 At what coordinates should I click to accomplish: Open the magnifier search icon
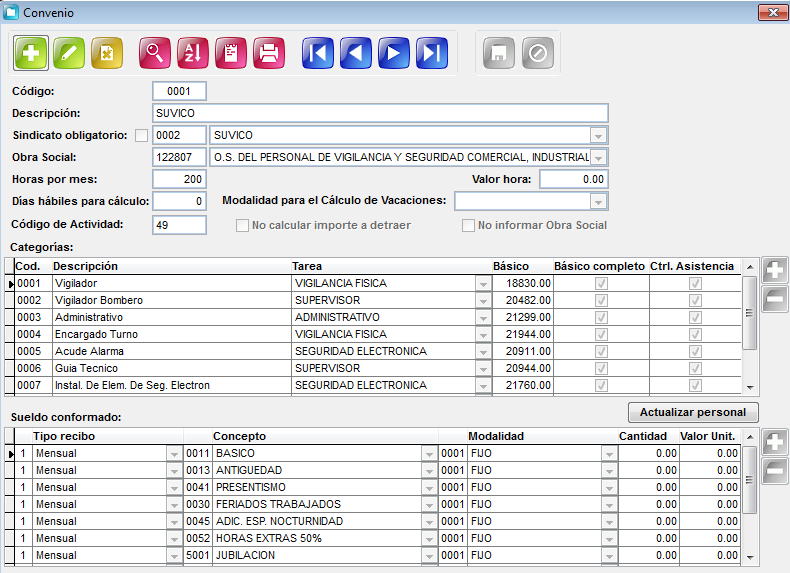coord(155,53)
